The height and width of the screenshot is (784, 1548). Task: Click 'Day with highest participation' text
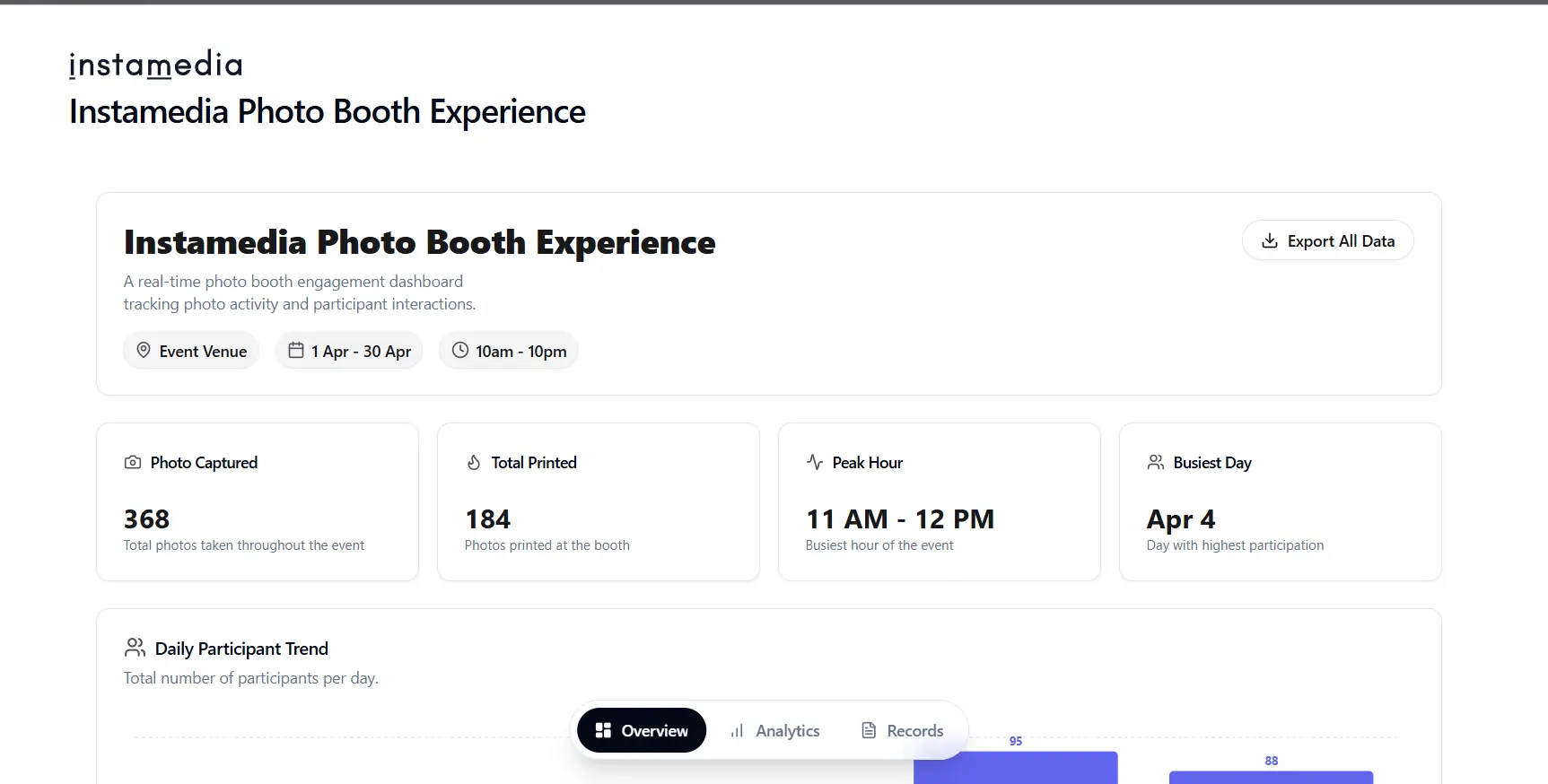[x=1235, y=545]
